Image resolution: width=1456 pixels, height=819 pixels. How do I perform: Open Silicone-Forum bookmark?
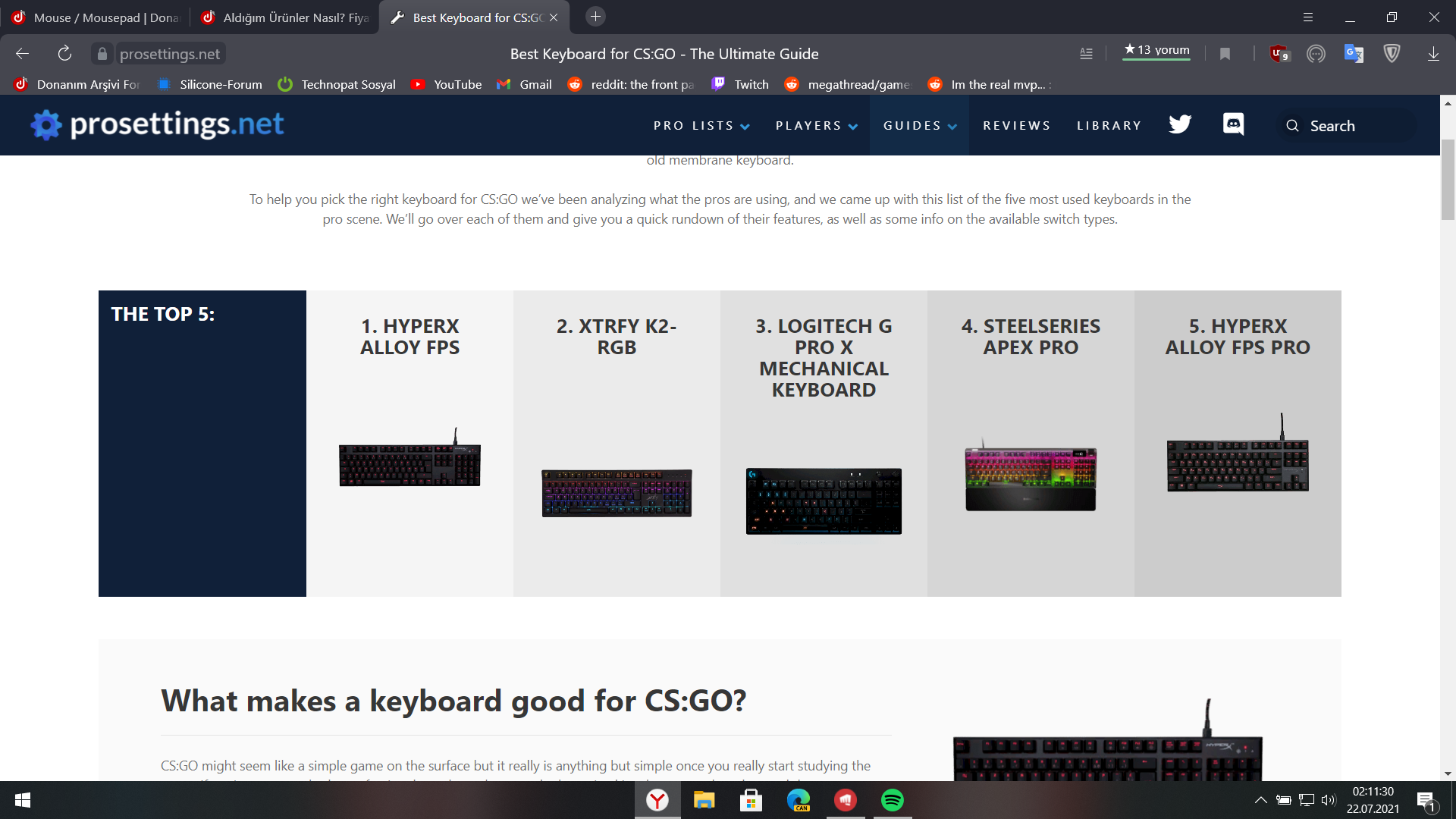pyautogui.click(x=210, y=84)
